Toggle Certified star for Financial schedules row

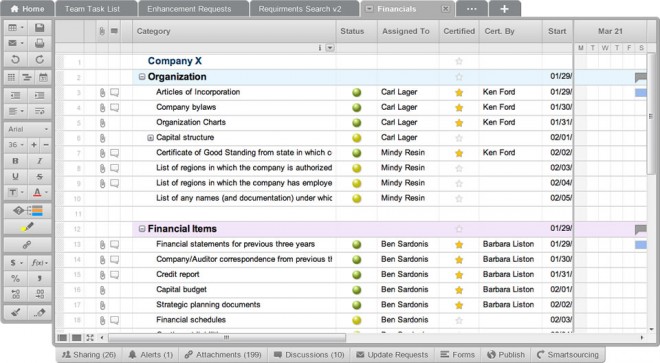(x=459, y=320)
